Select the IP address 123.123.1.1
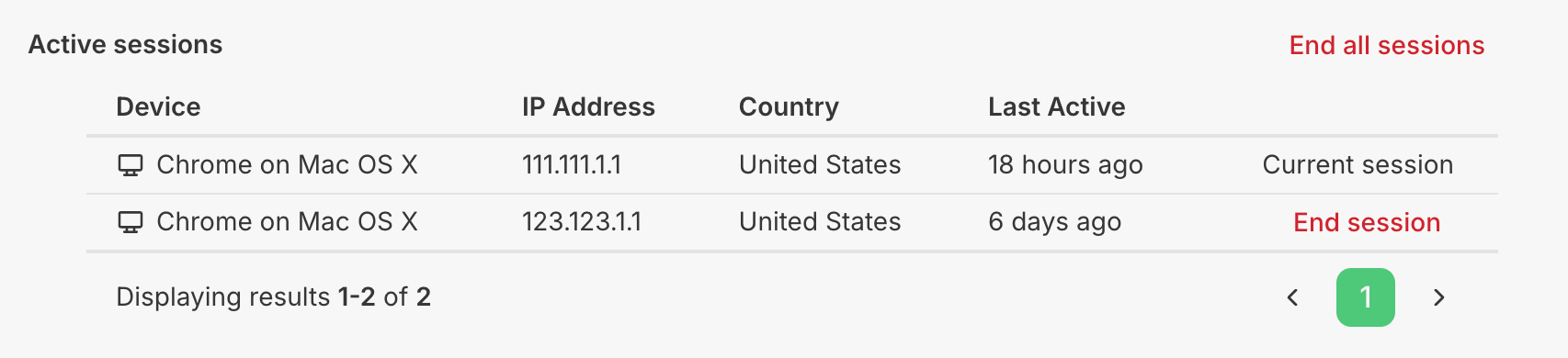Image resolution: width=1568 pixels, height=358 pixels. pos(582,221)
